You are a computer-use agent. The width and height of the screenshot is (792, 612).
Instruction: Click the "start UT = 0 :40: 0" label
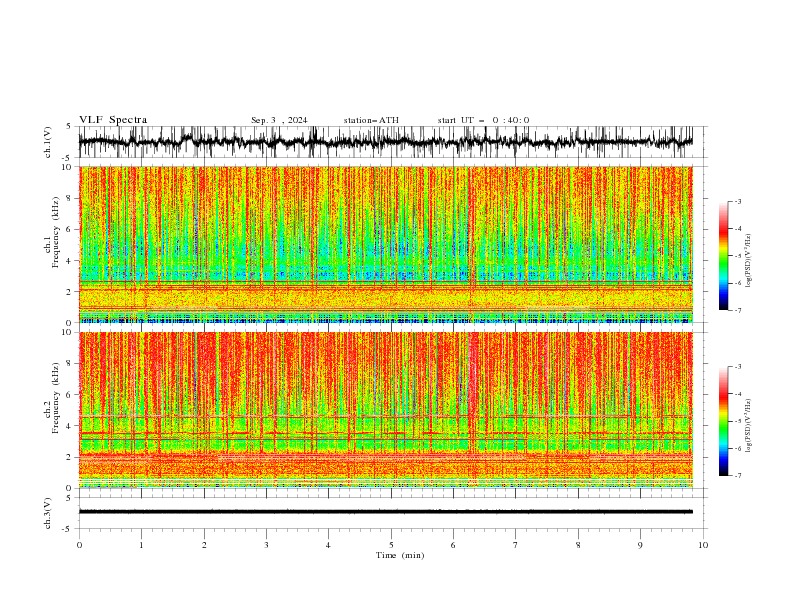coord(483,120)
